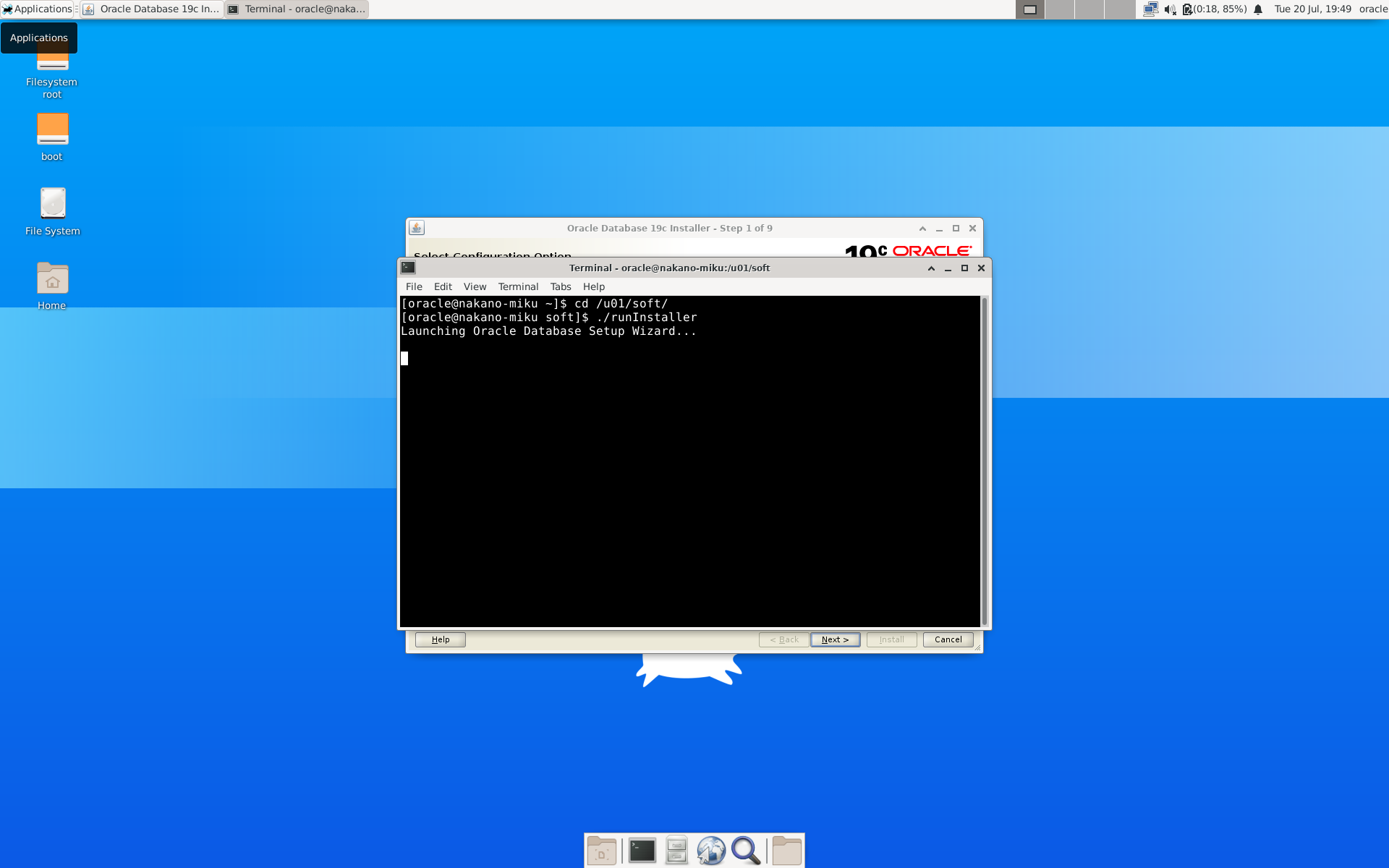Click the battery status indicator in tray
The height and width of the screenshot is (868, 1389).
coord(1209,8)
